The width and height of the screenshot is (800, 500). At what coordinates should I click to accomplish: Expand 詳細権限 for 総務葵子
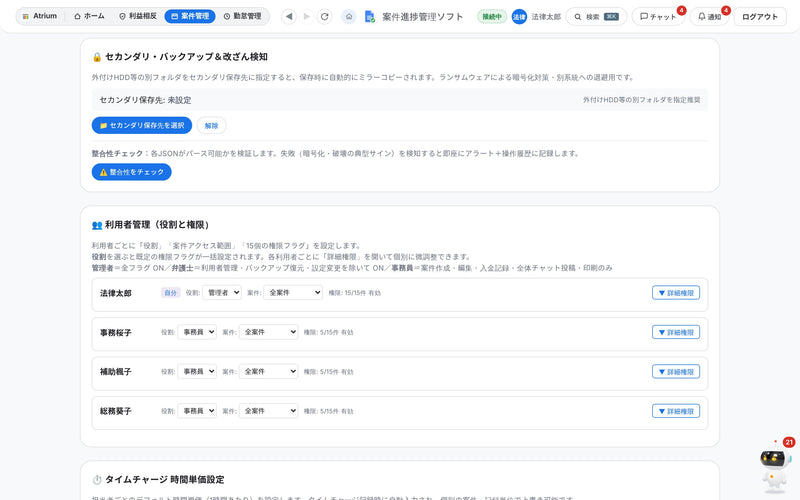[676, 411]
